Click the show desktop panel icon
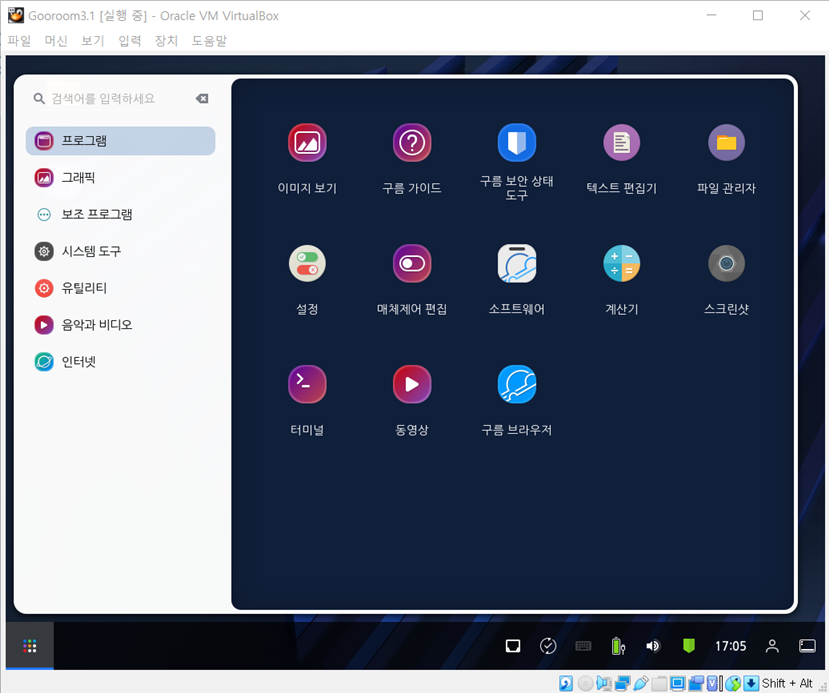Image resolution: width=831 pixels, height=695 pixels. click(x=809, y=647)
